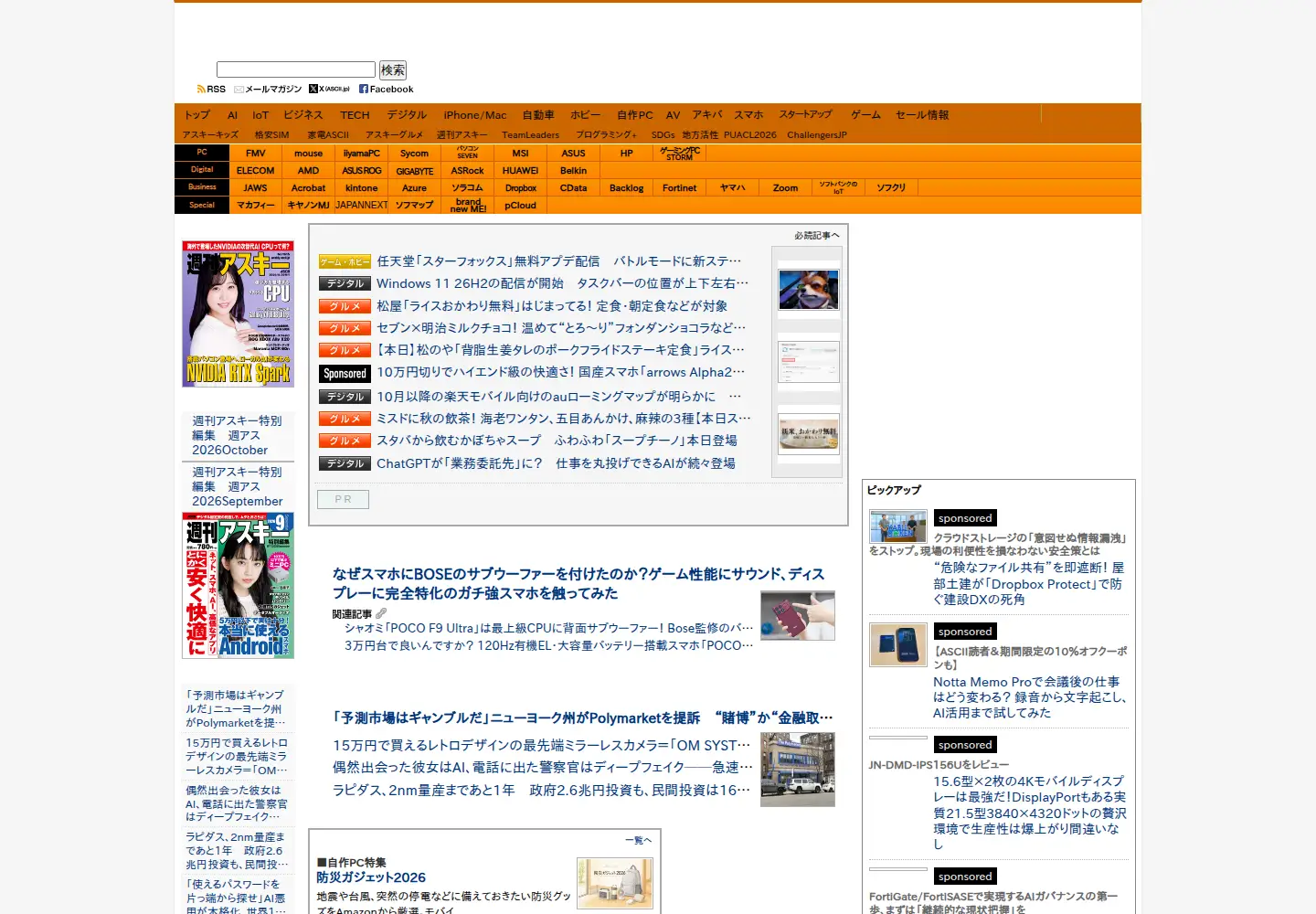The height and width of the screenshot is (914, 1316).
Task: Open the RSS feed icon link
Action: coord(211,90)
